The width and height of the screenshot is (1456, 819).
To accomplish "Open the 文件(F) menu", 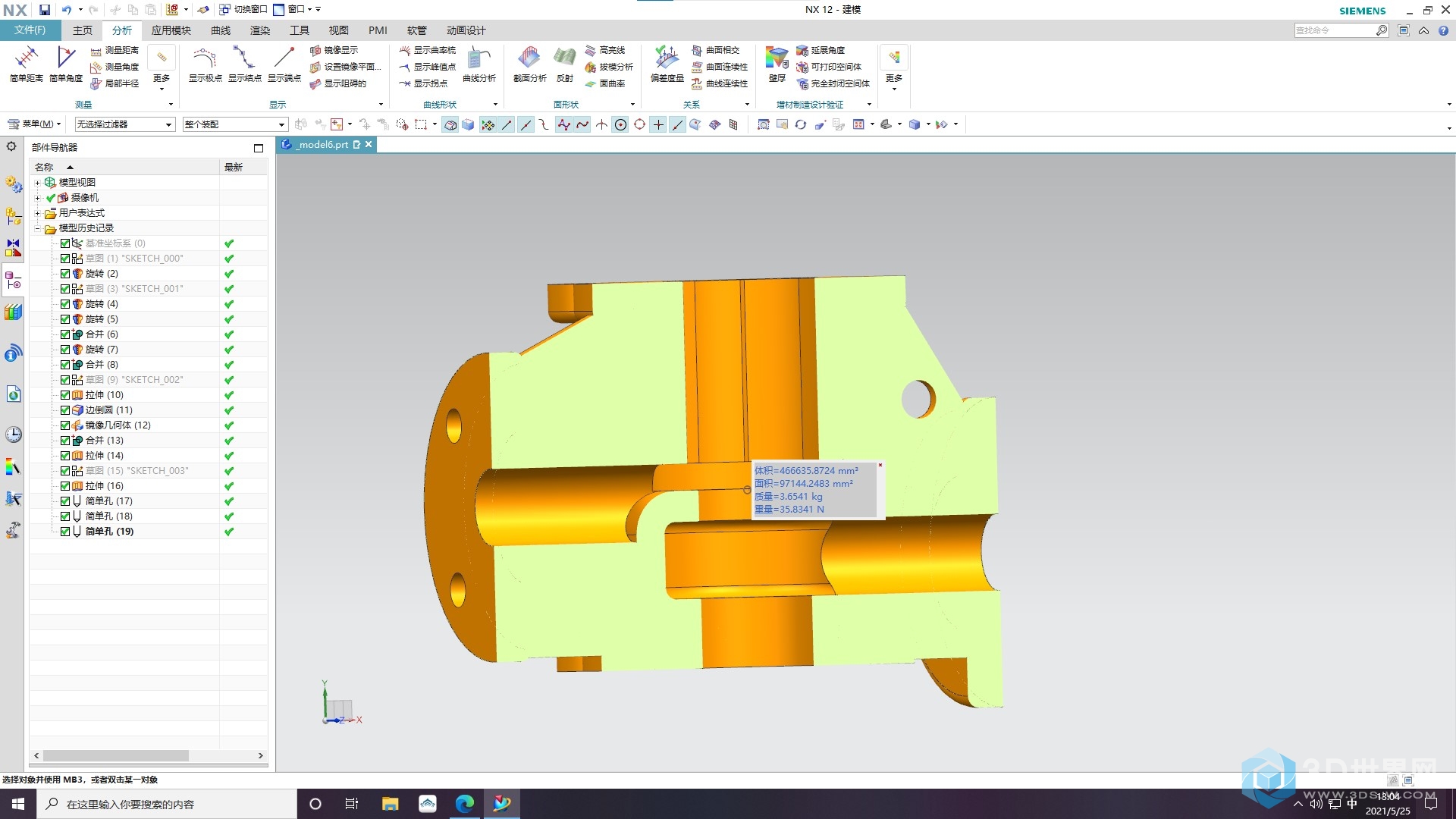I will coord(30,30).
